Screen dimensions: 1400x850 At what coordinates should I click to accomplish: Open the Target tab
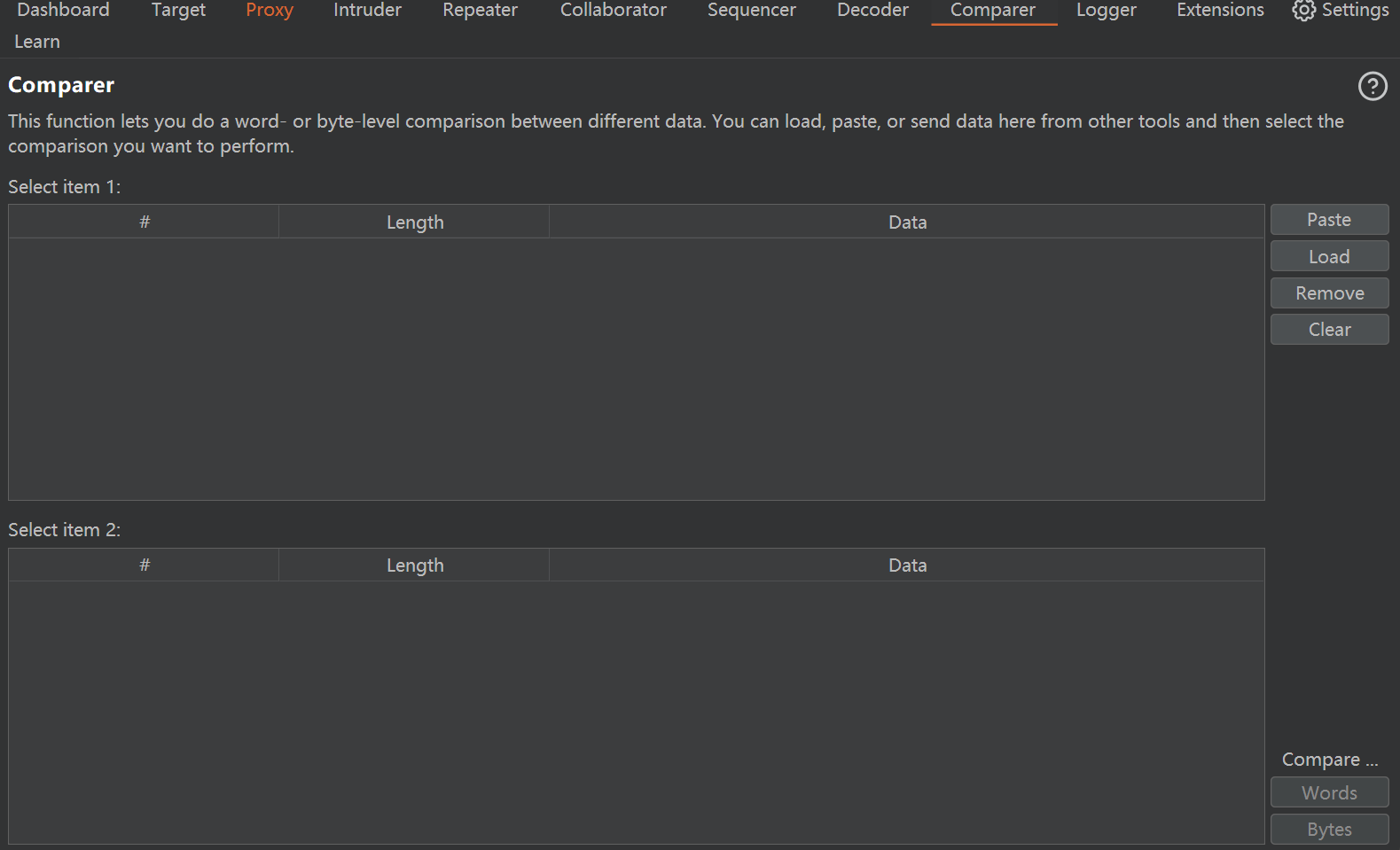pyautogui.click(x=178, y=11)
